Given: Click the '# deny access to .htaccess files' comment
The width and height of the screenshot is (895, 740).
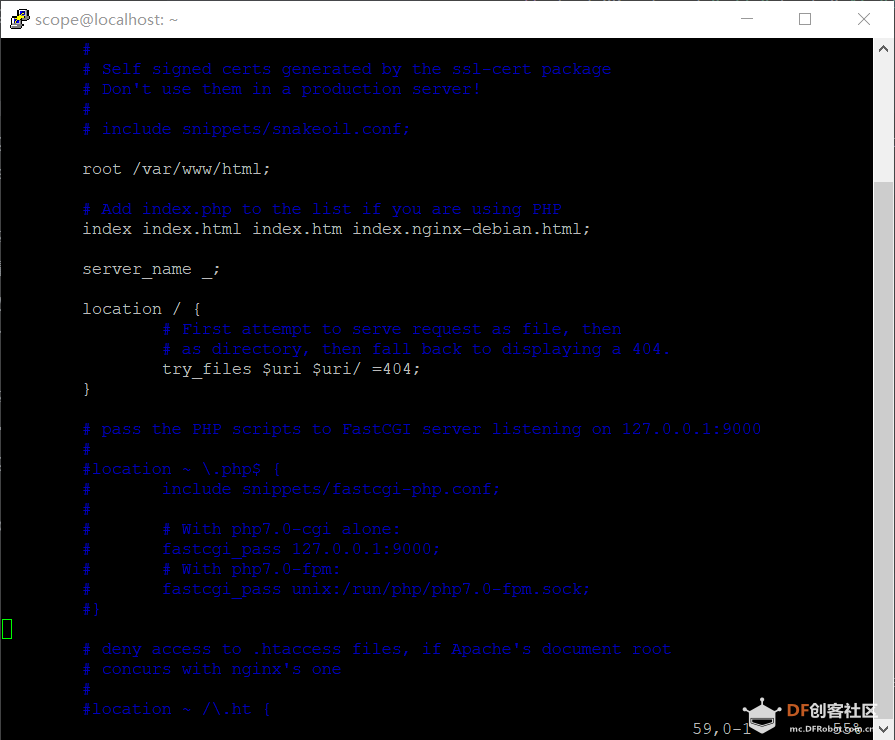Looking at the screenshot, I should 377,649.
